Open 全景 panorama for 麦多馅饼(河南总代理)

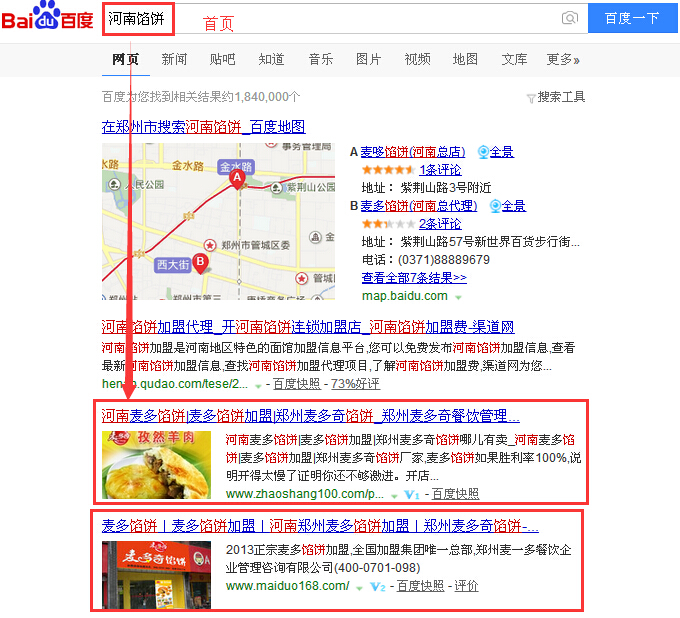click(x=508, y=206)
